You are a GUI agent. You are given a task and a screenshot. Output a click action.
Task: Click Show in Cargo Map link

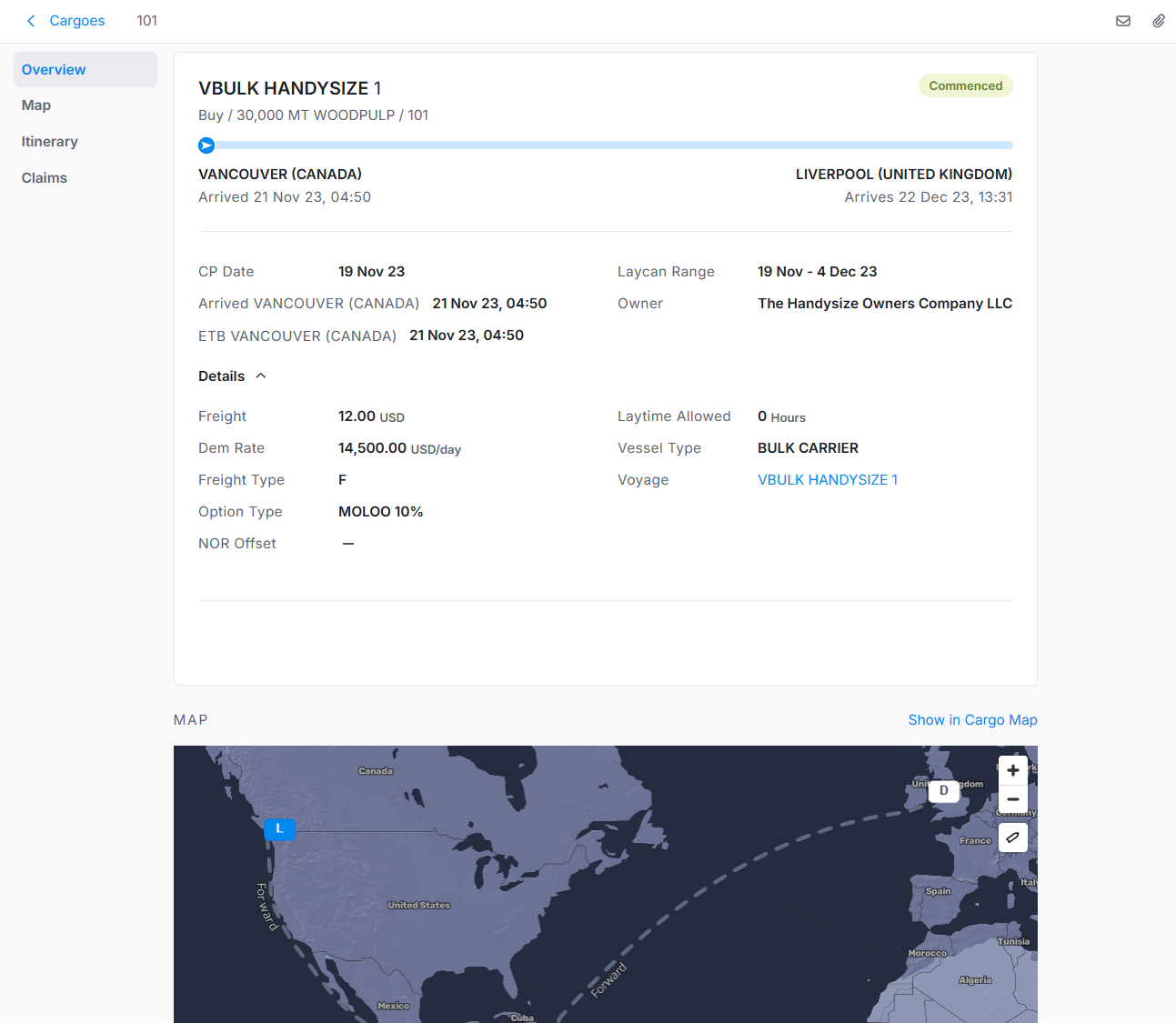972,720
